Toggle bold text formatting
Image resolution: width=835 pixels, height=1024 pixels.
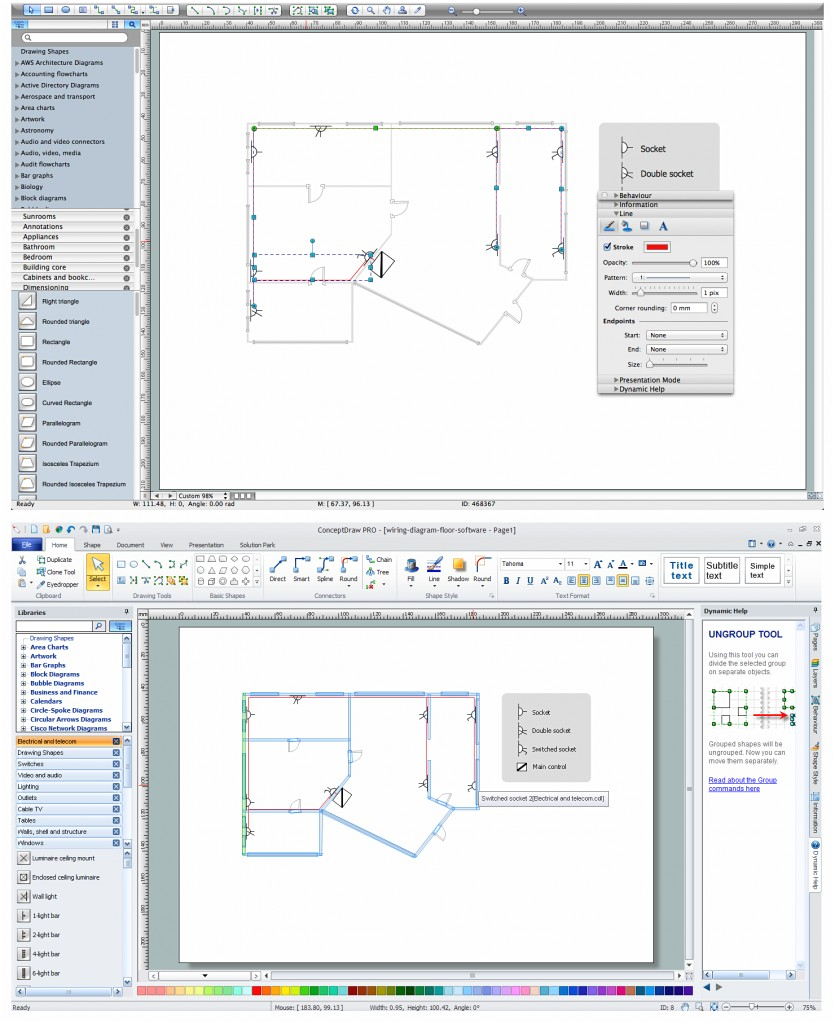pos(507,580)
